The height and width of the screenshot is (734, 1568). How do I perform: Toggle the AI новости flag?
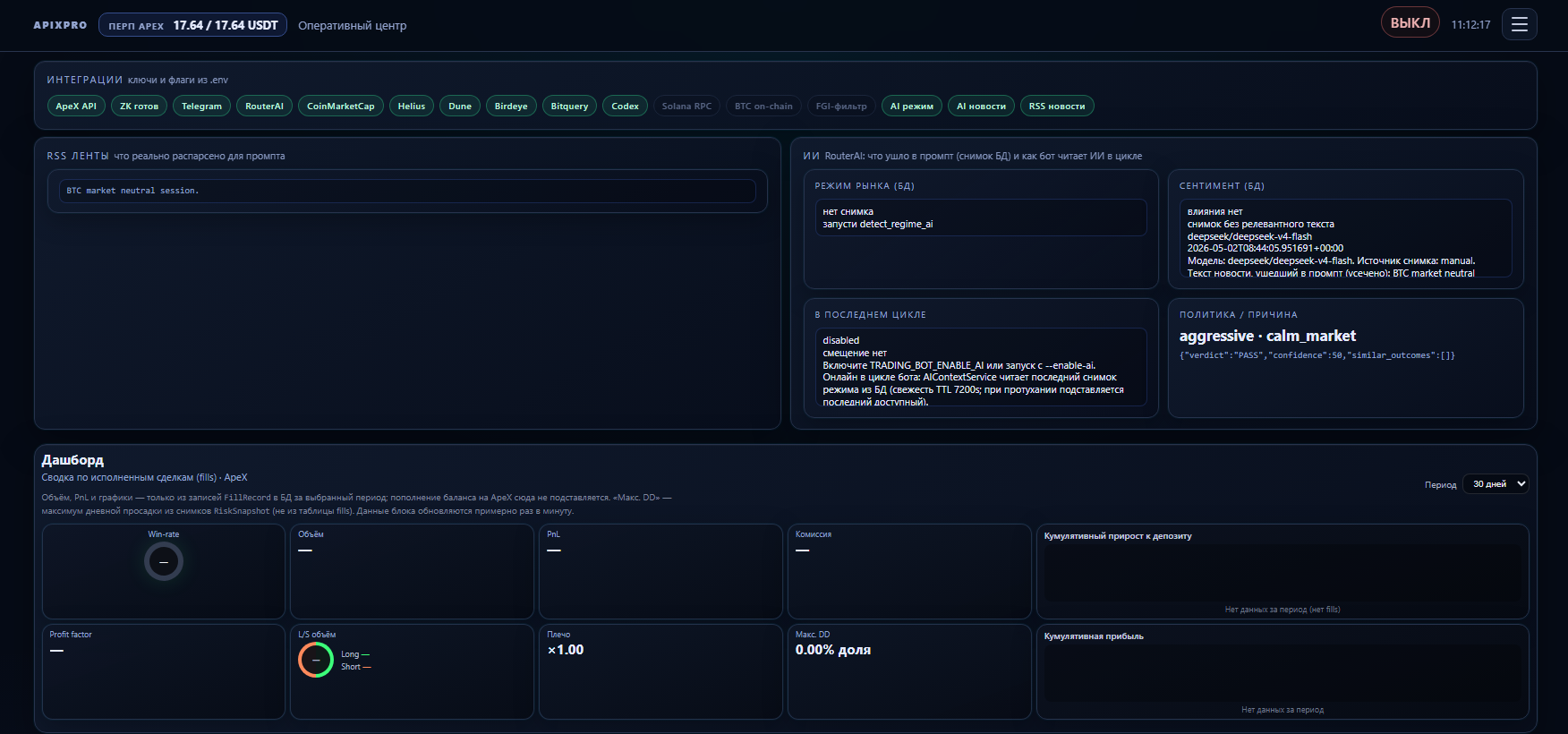(x=981, y=106)
